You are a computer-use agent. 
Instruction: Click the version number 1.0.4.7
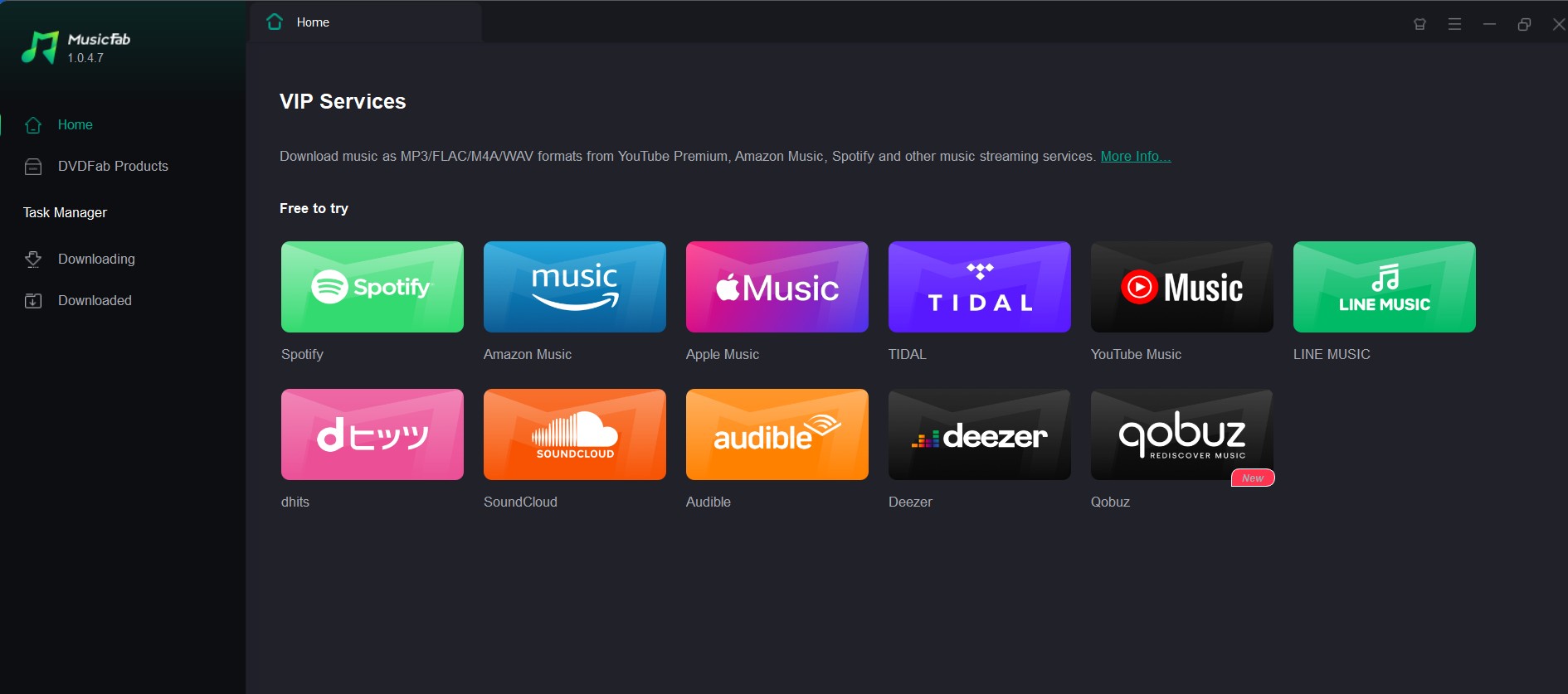85,58
